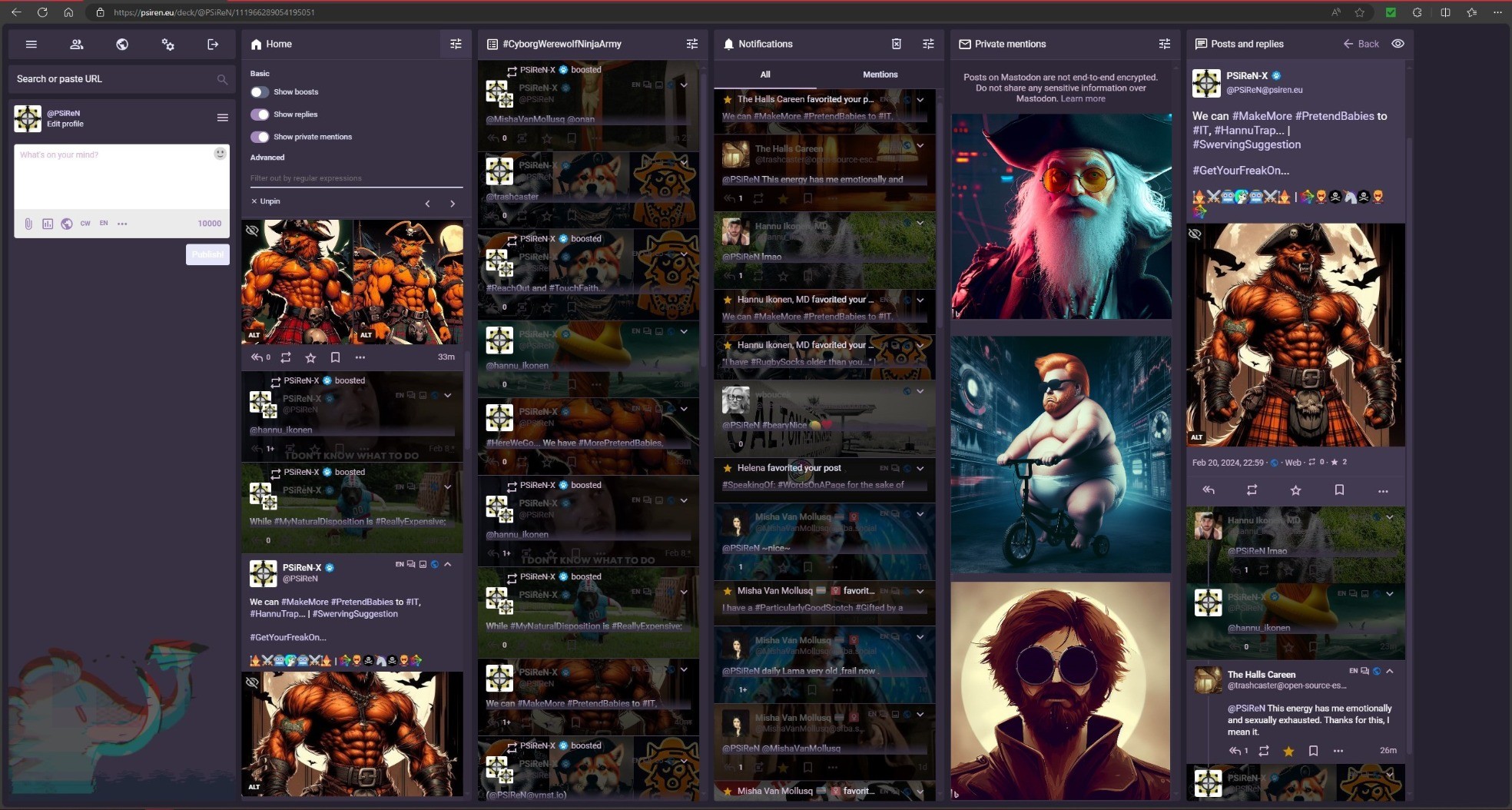Select the All notifications tab
This screenshot has height=810, width=1512.
(765, 75)
